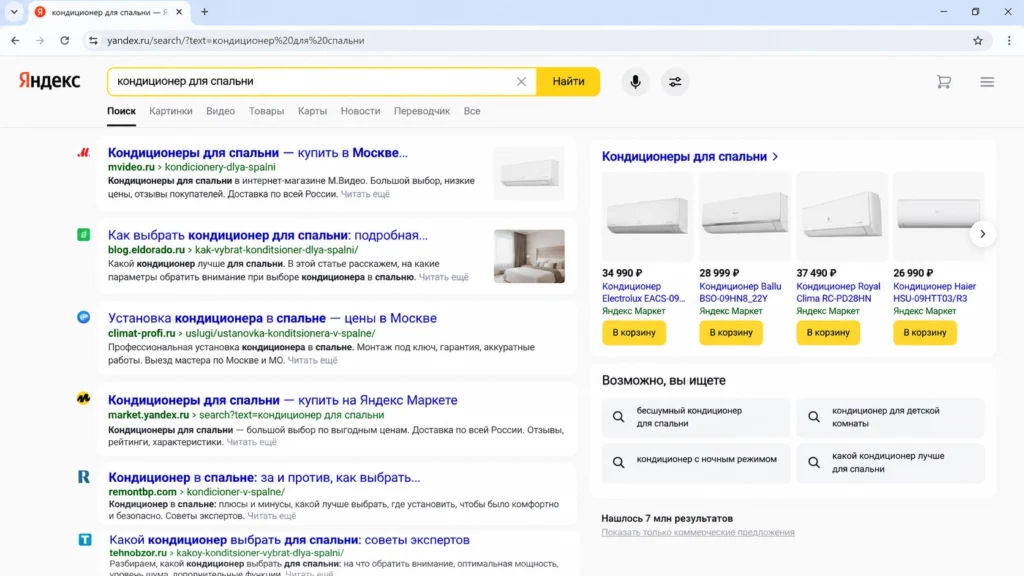Open Yandex Market кондиционеры result link
Screen dimensions: 1024x576
pos(283,400)
